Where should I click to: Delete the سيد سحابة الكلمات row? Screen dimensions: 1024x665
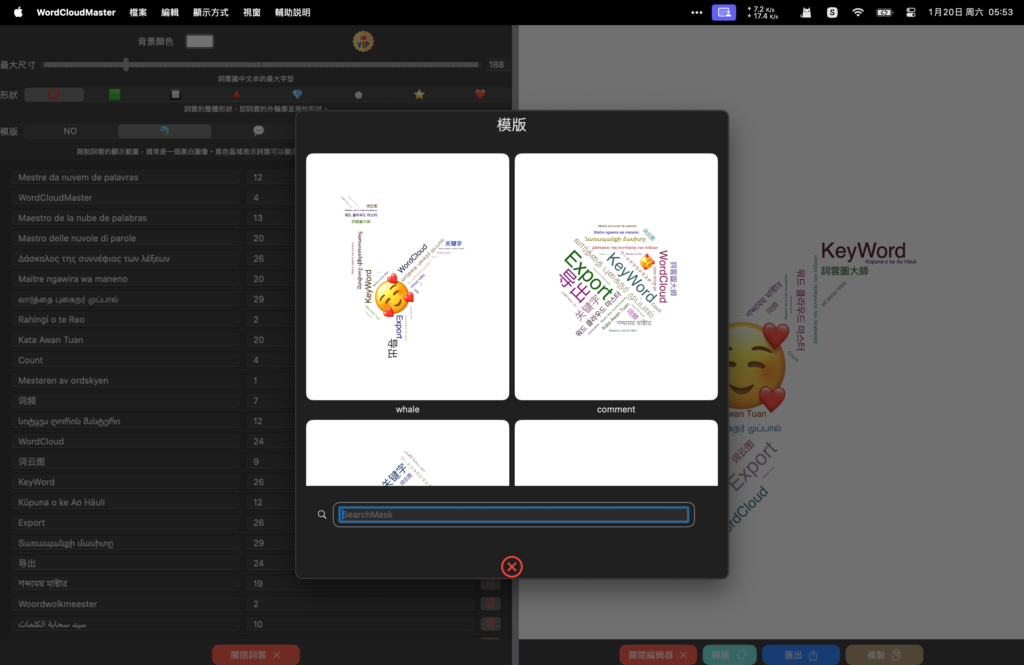[x=490, y=624]
